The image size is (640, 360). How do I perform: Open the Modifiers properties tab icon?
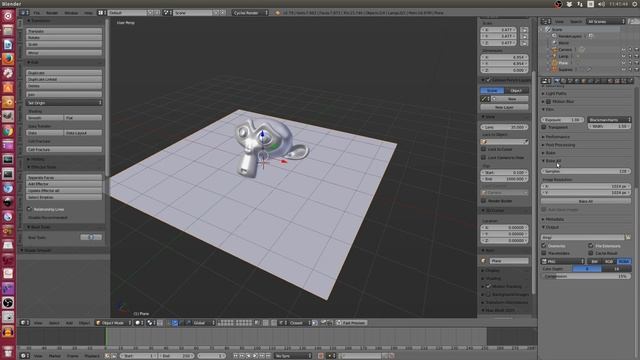597,81
